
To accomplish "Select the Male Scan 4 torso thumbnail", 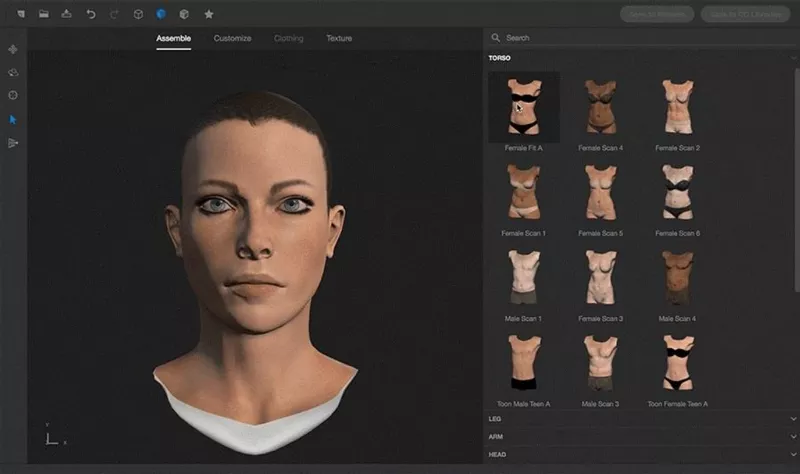I will (677, 277).
